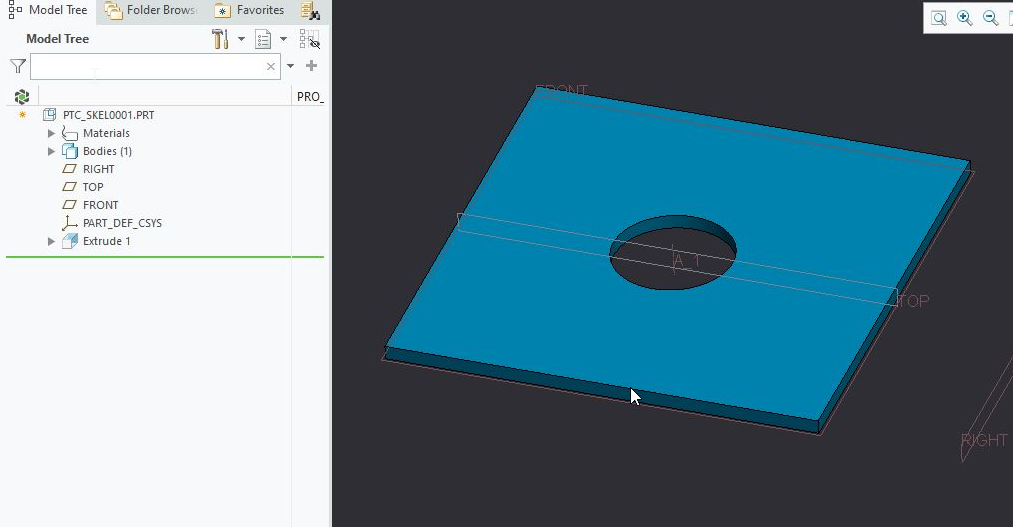Select the RIGHT datum plane in tree
This screenshot has width=1013, height=527.
pyautogui.click(x=98, y=169)
